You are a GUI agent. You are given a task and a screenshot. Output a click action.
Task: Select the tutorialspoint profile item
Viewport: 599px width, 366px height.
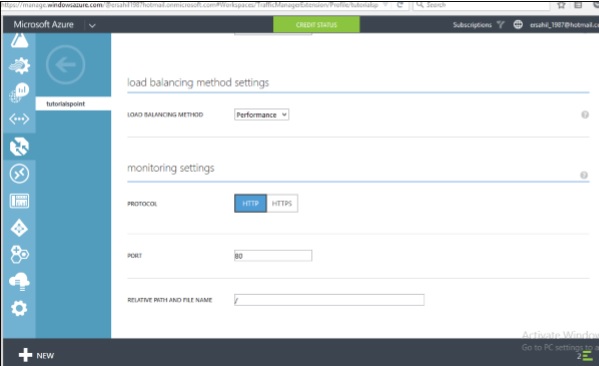point(73,104)
